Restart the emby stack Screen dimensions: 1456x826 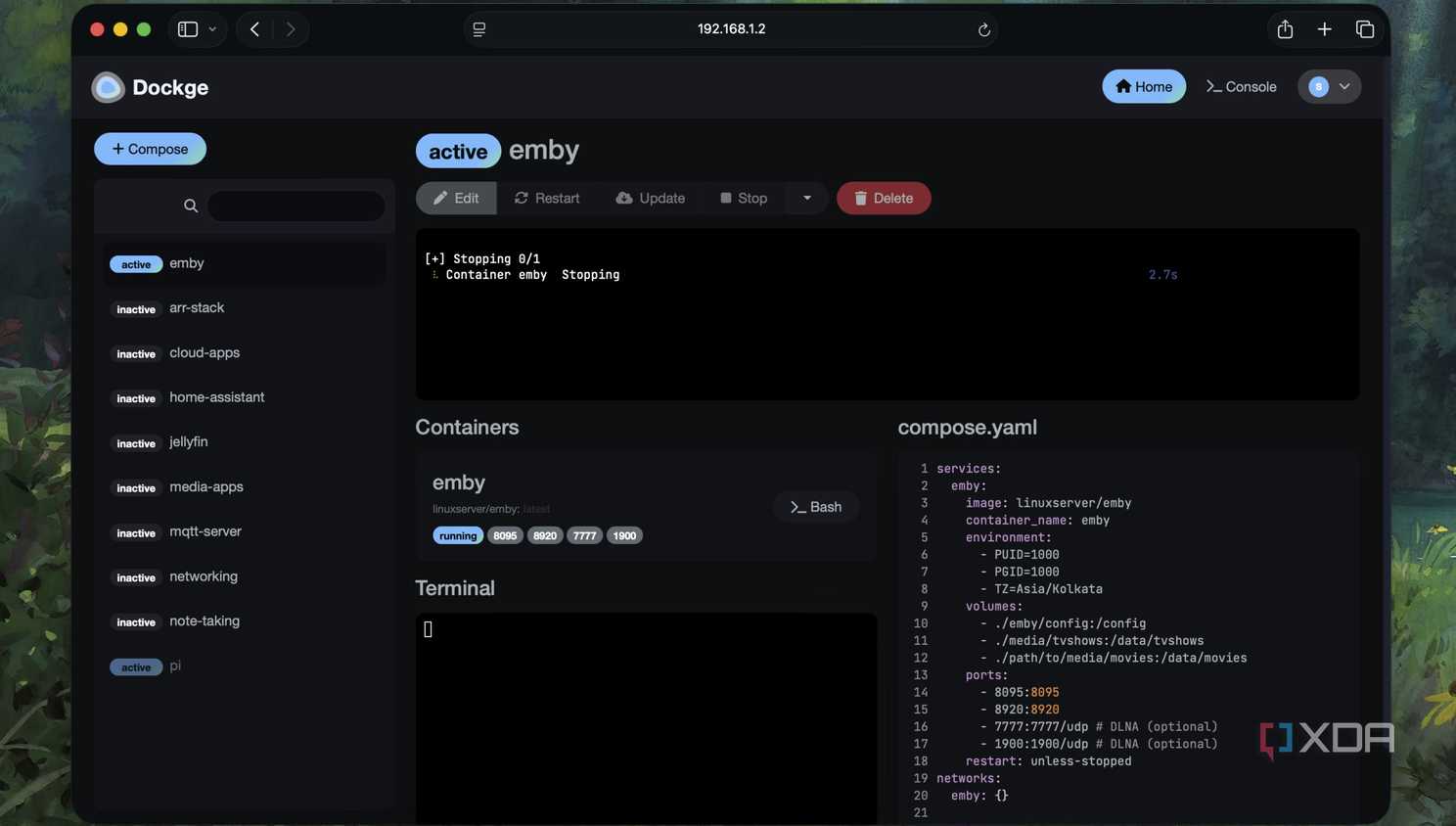(547, 198)
